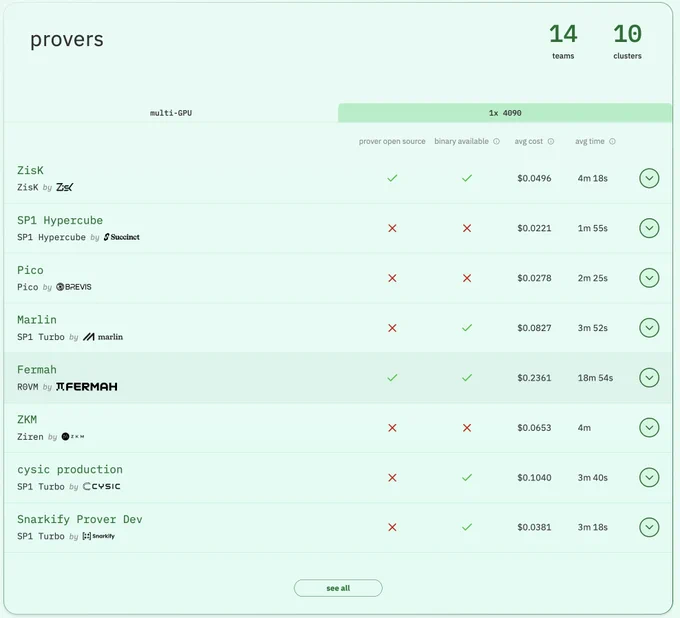
Task: Click SP1 Hypercube open source red cross
Action: [392, 228]
